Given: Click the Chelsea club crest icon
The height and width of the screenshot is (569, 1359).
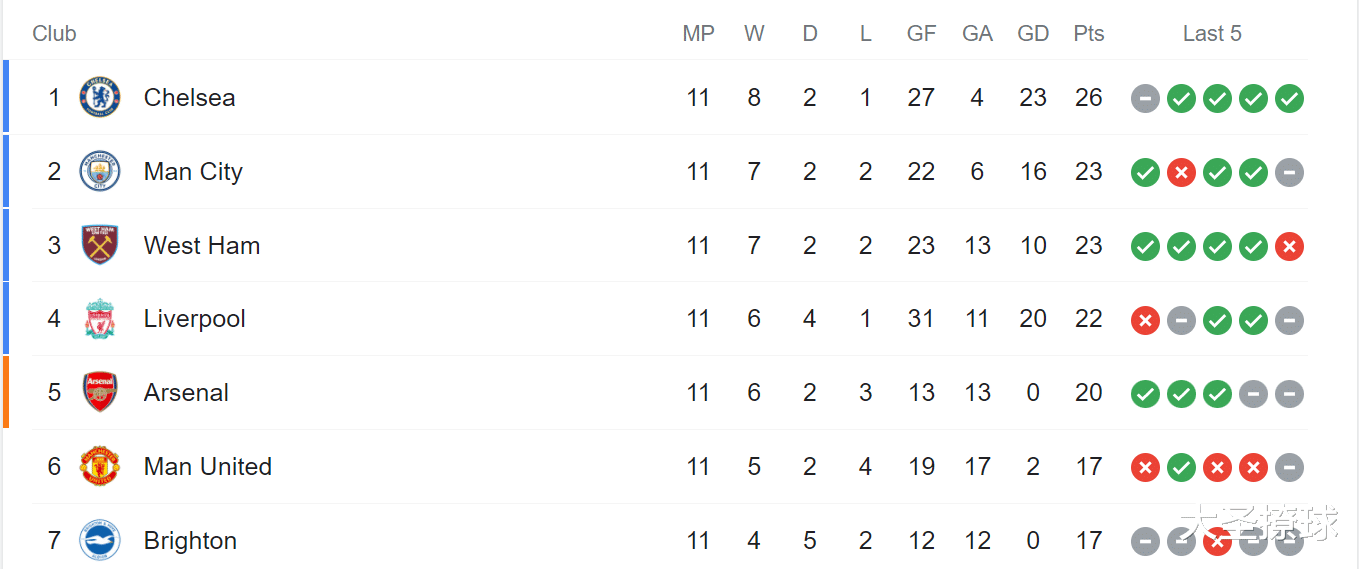Looking at the screenshot, I should pos(100,97).
